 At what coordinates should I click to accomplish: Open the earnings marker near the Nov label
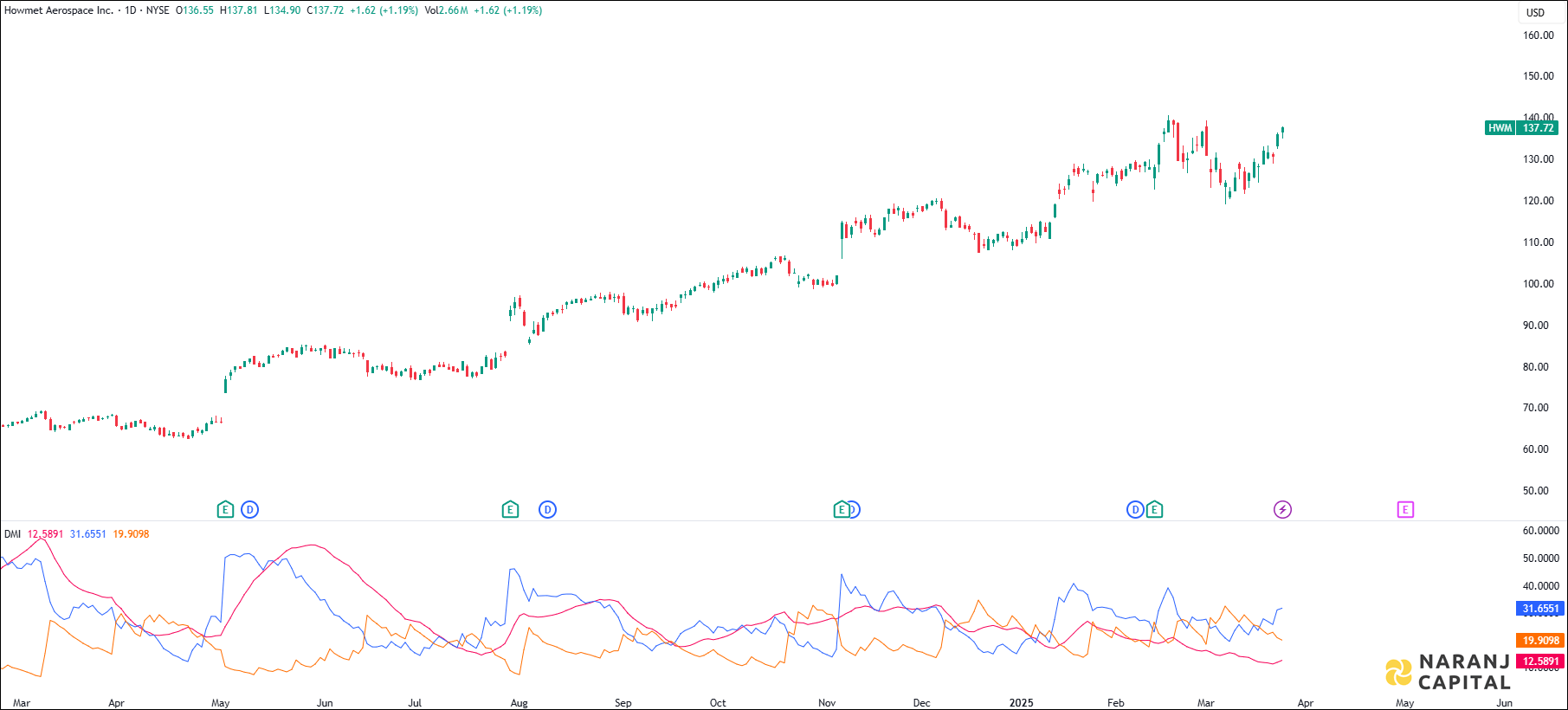[x=841, y=509]
